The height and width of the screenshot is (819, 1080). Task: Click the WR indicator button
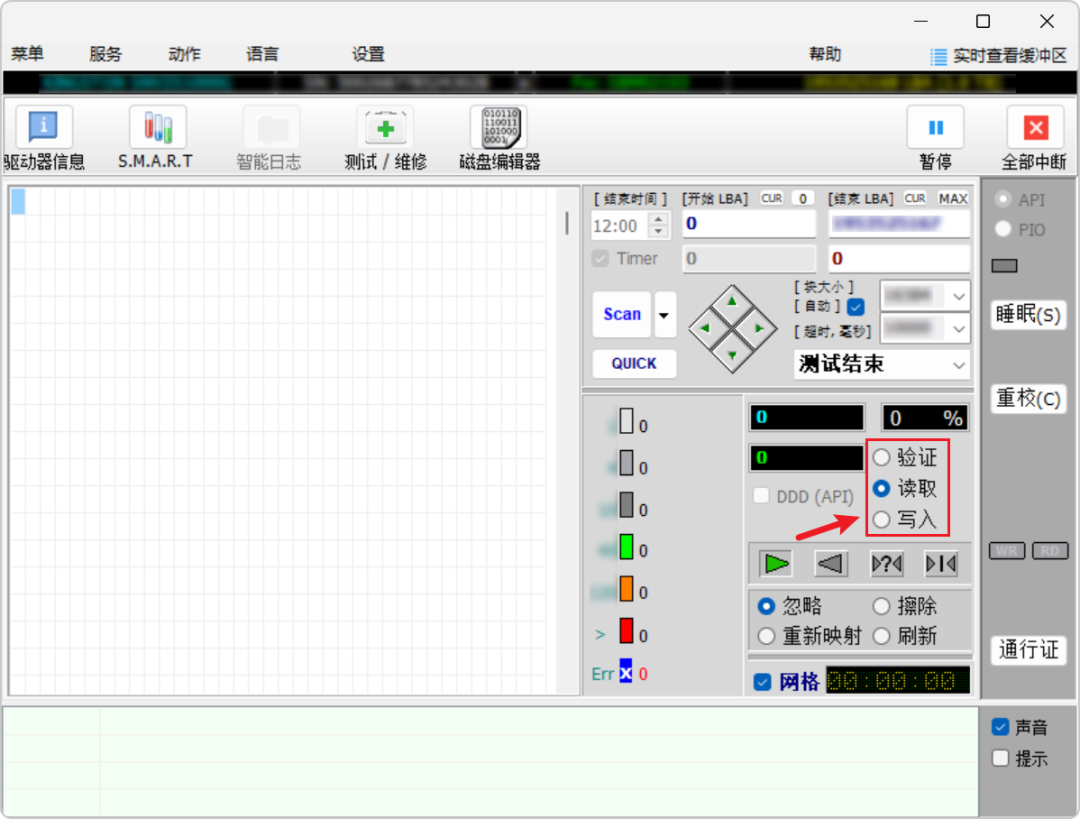click(x=1007, y=550)
